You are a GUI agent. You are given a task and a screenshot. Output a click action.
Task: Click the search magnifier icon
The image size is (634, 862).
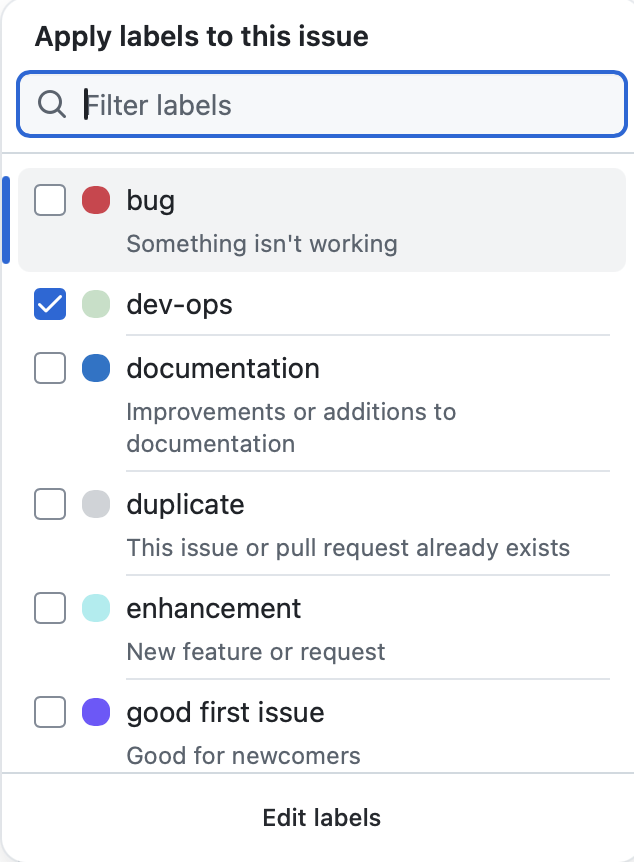(51, 104)
